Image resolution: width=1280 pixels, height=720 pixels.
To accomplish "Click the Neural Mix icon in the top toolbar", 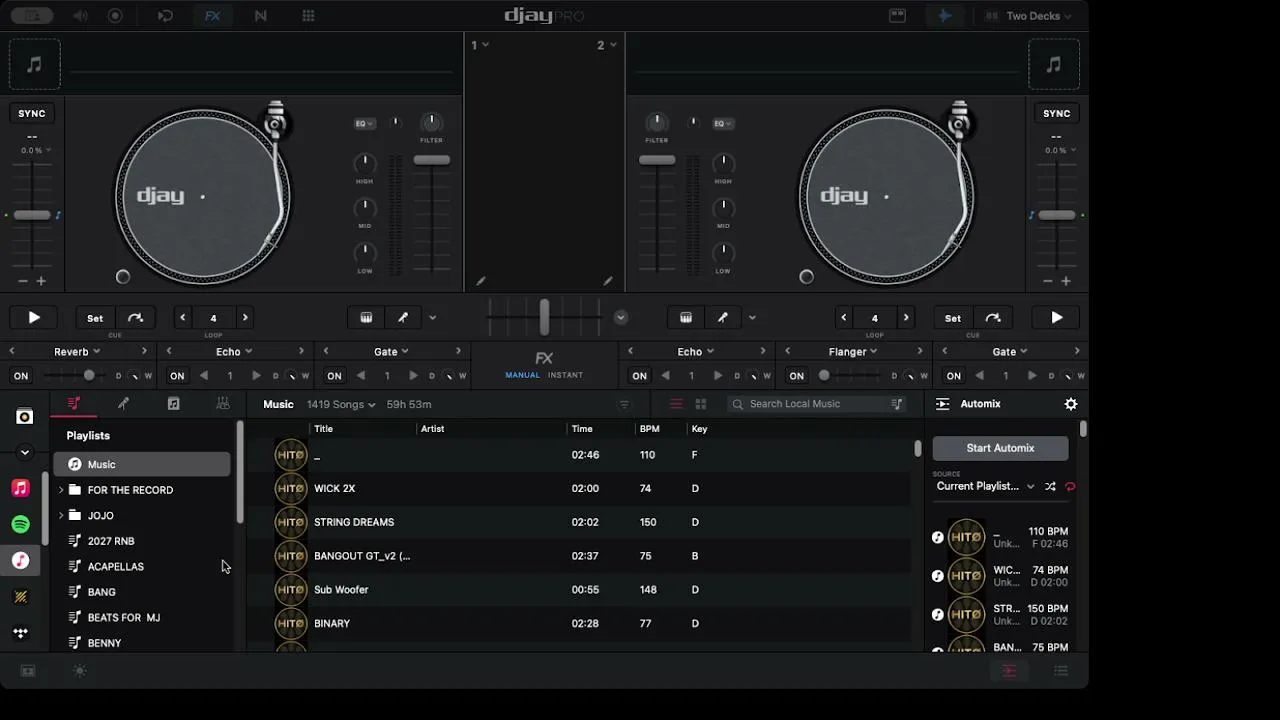I will pos(261,16).
